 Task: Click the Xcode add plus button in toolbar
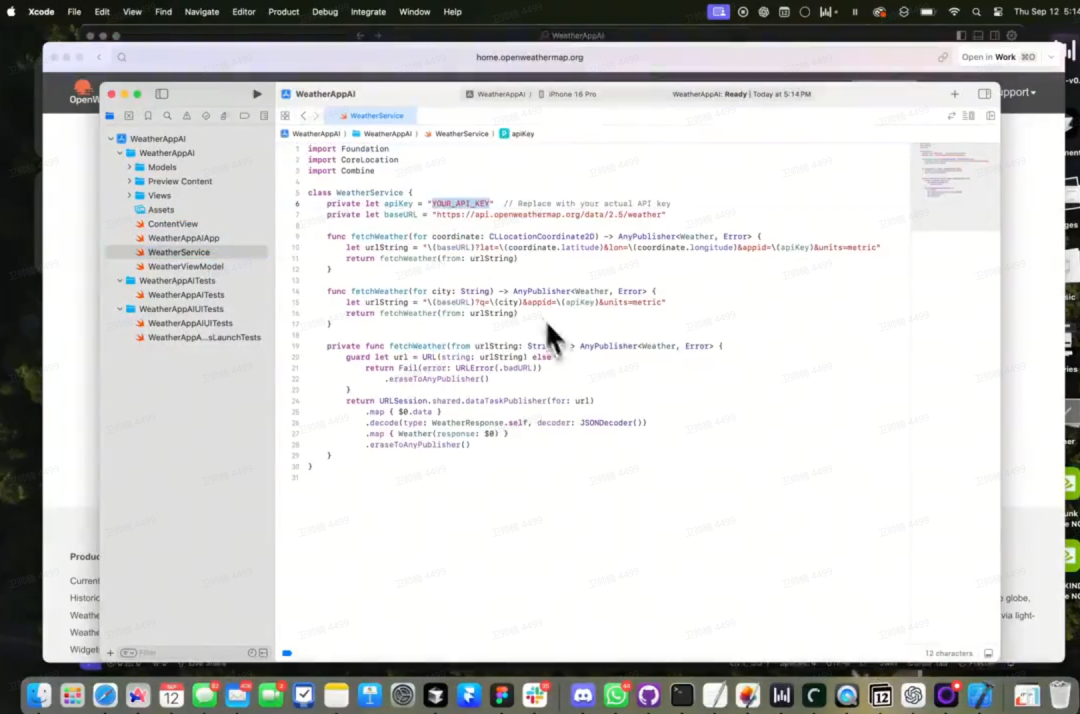[x=955, y=94]
